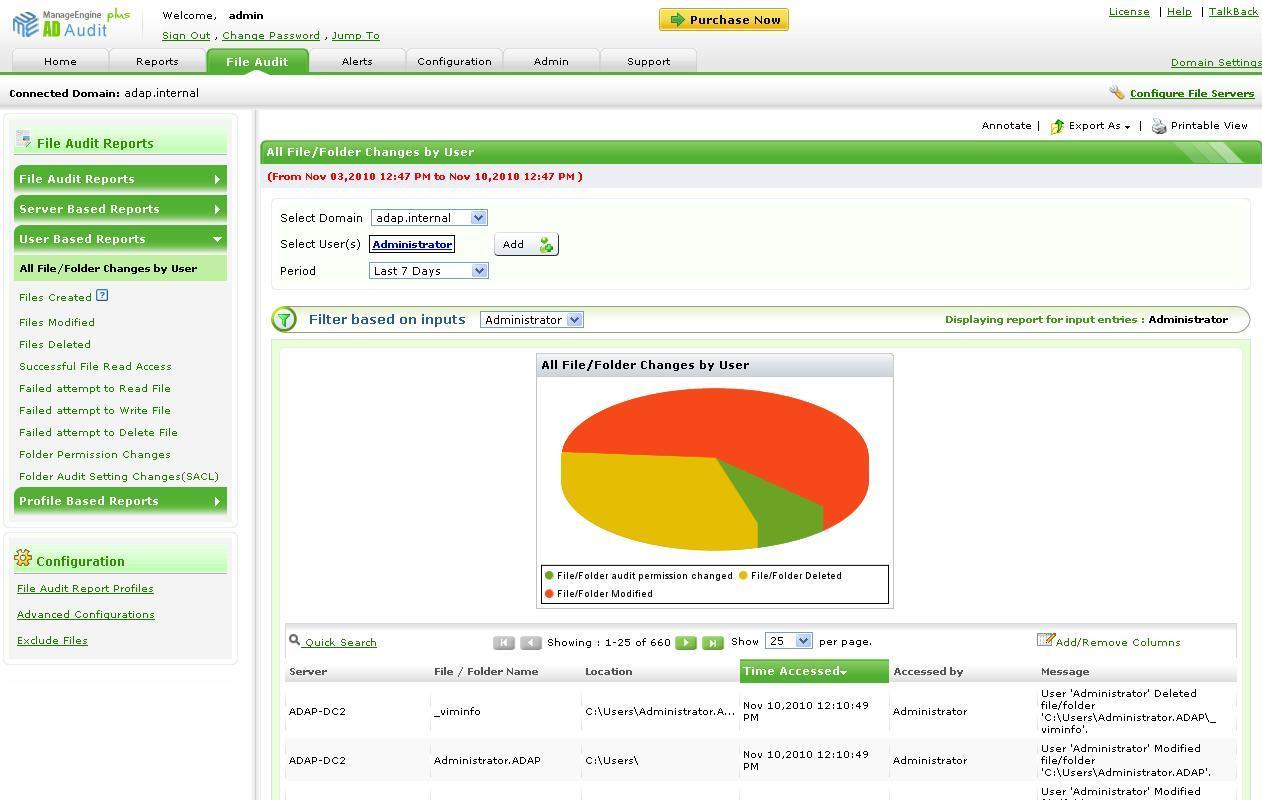The height and width of the screenshot is (800, 1262).
Task: Click the Add/Remove Columns icon
Action: pyautogui.click(x=1045, y=640)
